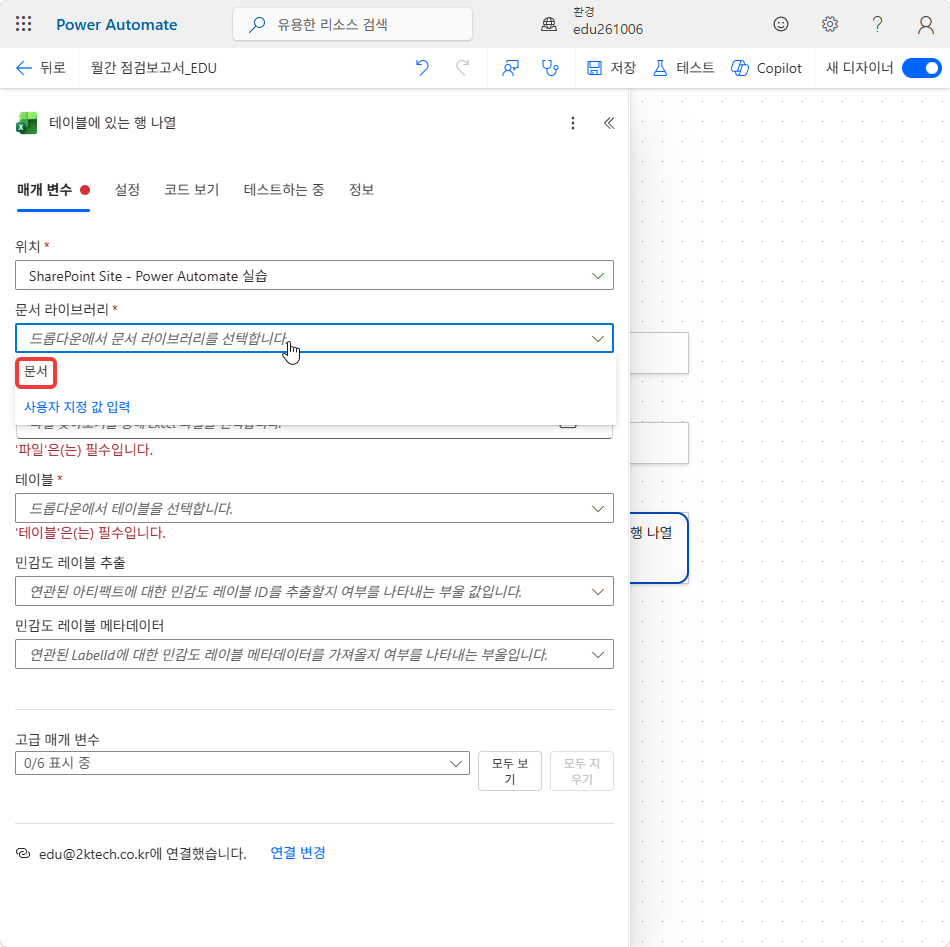Screen dimensions: 950x947
Task: Open the 민감도 레이블 메타데이터 dropdown
Action: [314, 654]
